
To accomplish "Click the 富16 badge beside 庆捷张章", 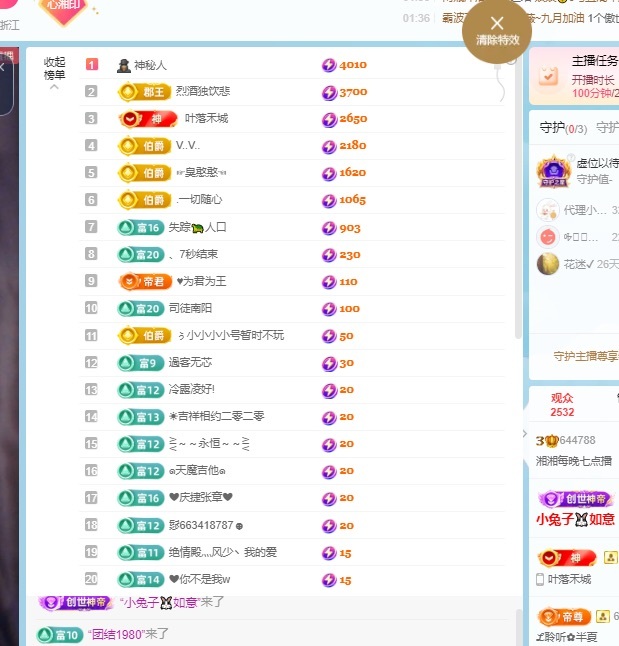I will pos(141,498).
